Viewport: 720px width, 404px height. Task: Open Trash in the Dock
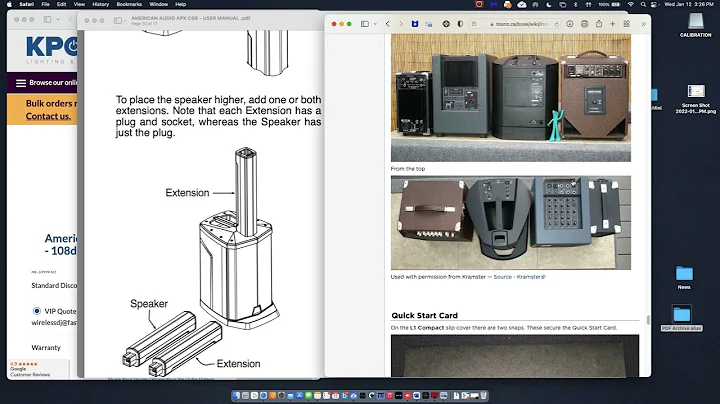[483, 395]
